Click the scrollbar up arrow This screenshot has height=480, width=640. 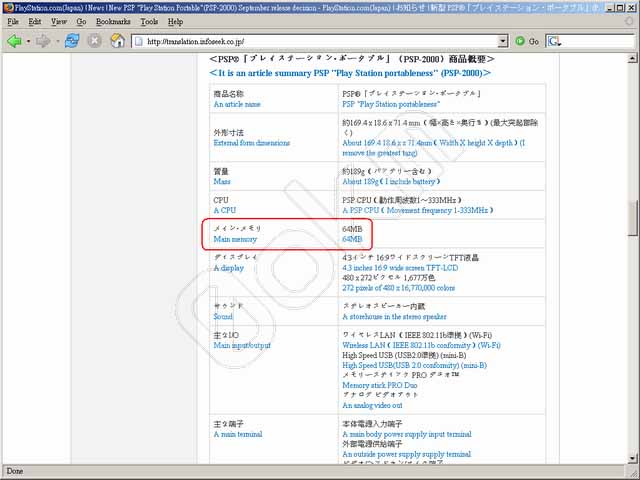coord(632,58)
